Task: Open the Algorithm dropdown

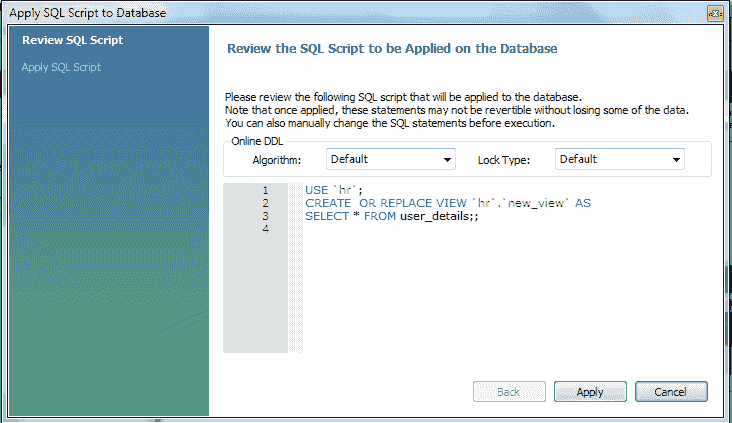Action: 391,159
